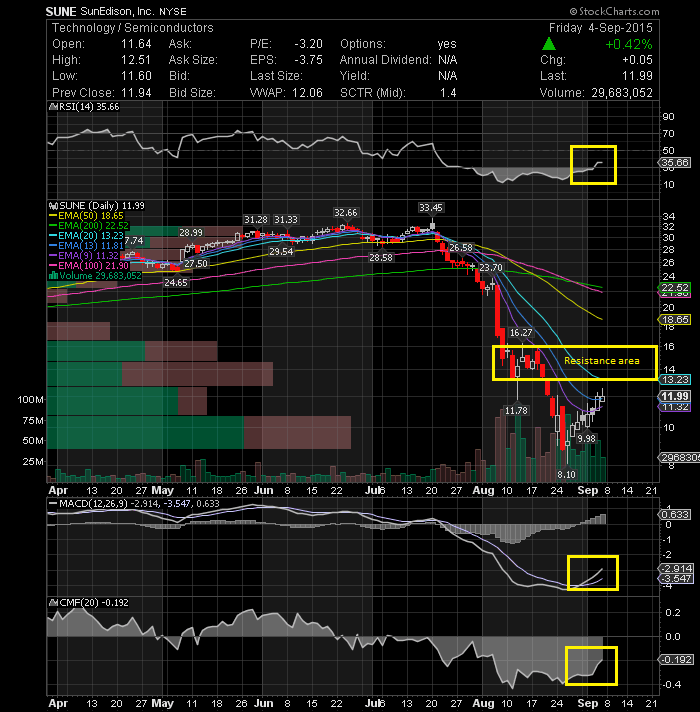The width and height of the screenshot is (700, 712).
Task: Click the line marker beside MACD(12,26,9)
Action: pyautogui.click(x=53, y=504)
